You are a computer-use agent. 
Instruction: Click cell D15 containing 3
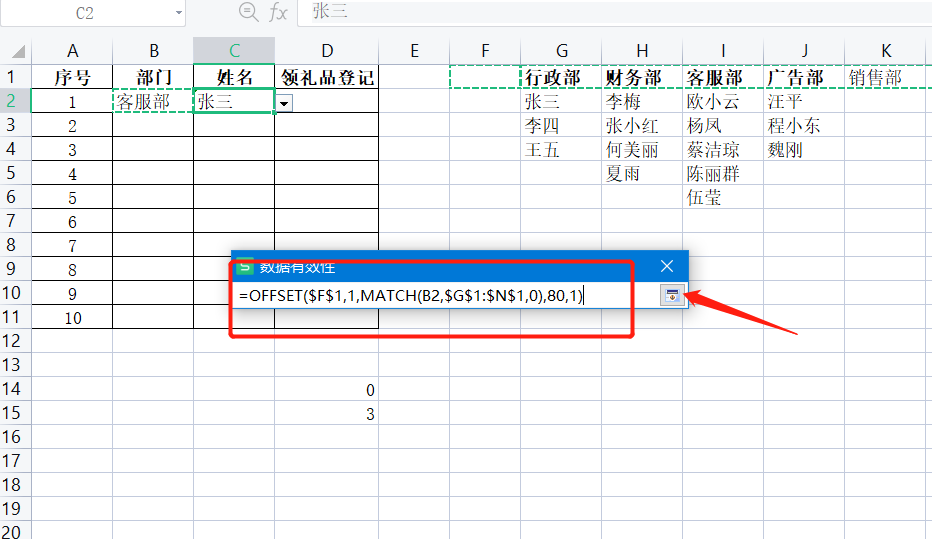point(327,413)
